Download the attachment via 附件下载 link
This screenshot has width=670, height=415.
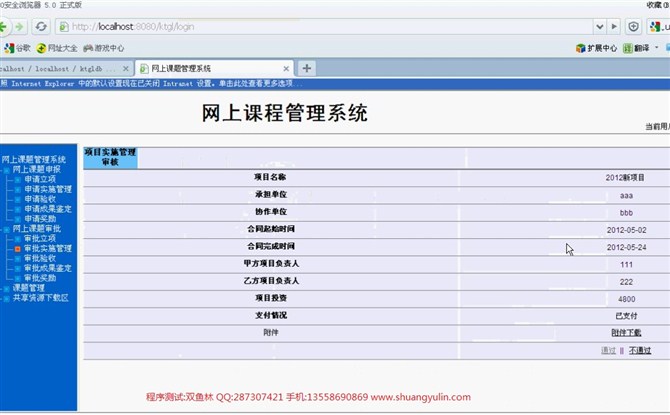[x=626, y=333]
